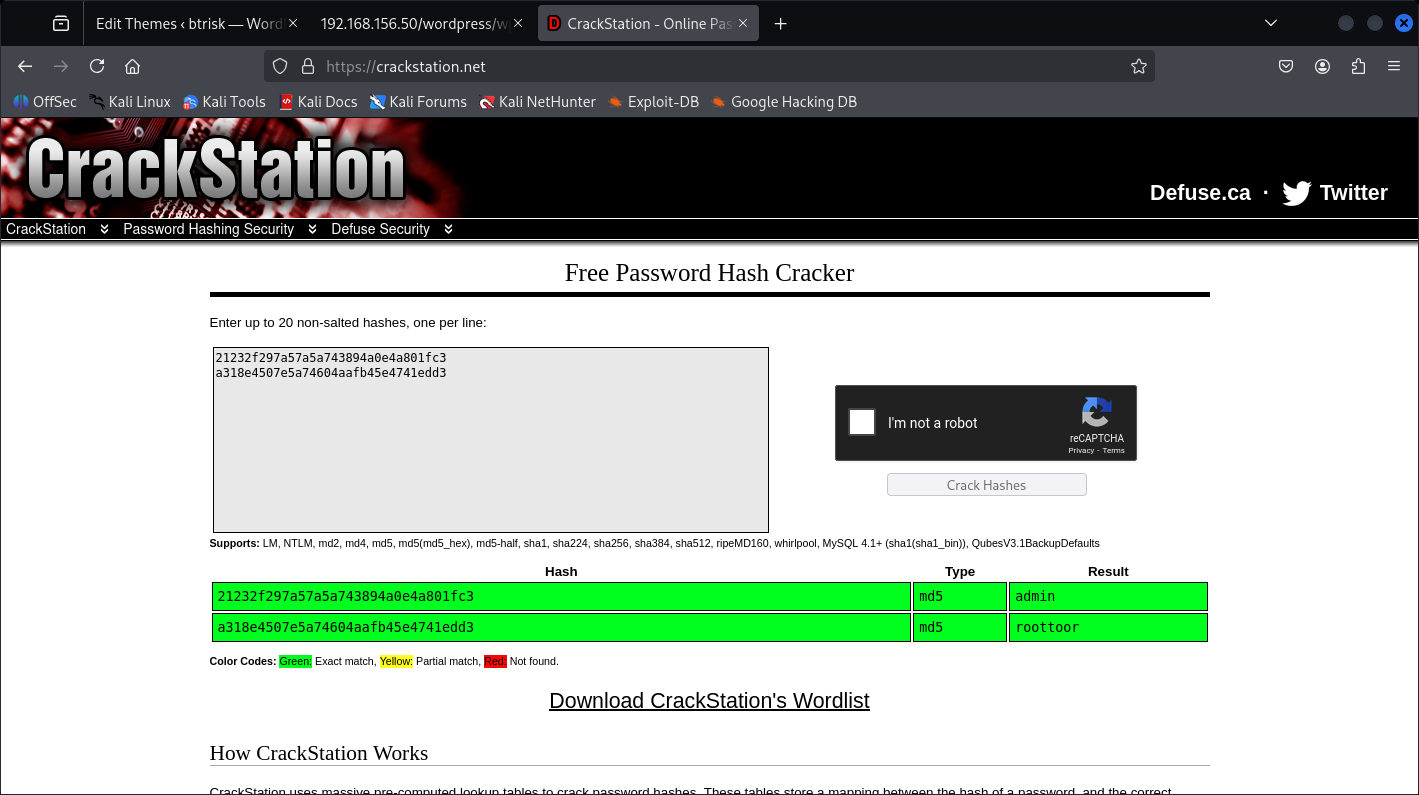Open the Kali Tools bookmark
The height and width of the screenshot is (795, 1419).
[x=224, y=102]
